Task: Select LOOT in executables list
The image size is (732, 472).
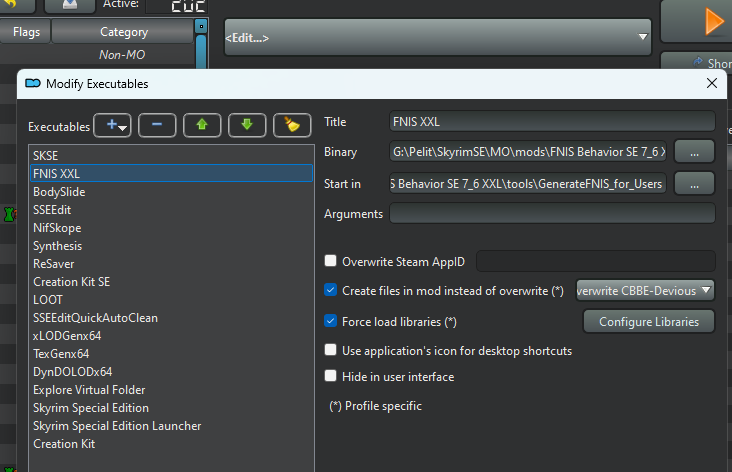Action: [171, 299]
